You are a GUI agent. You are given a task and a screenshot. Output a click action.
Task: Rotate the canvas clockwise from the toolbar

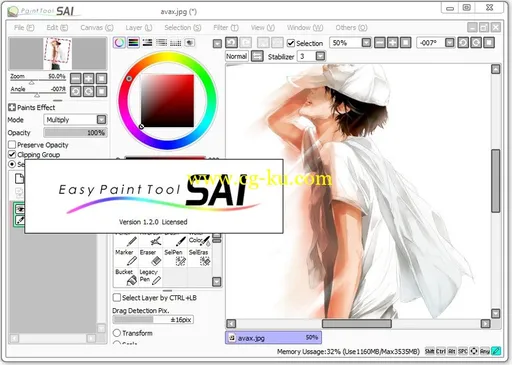tap(476, 43)
